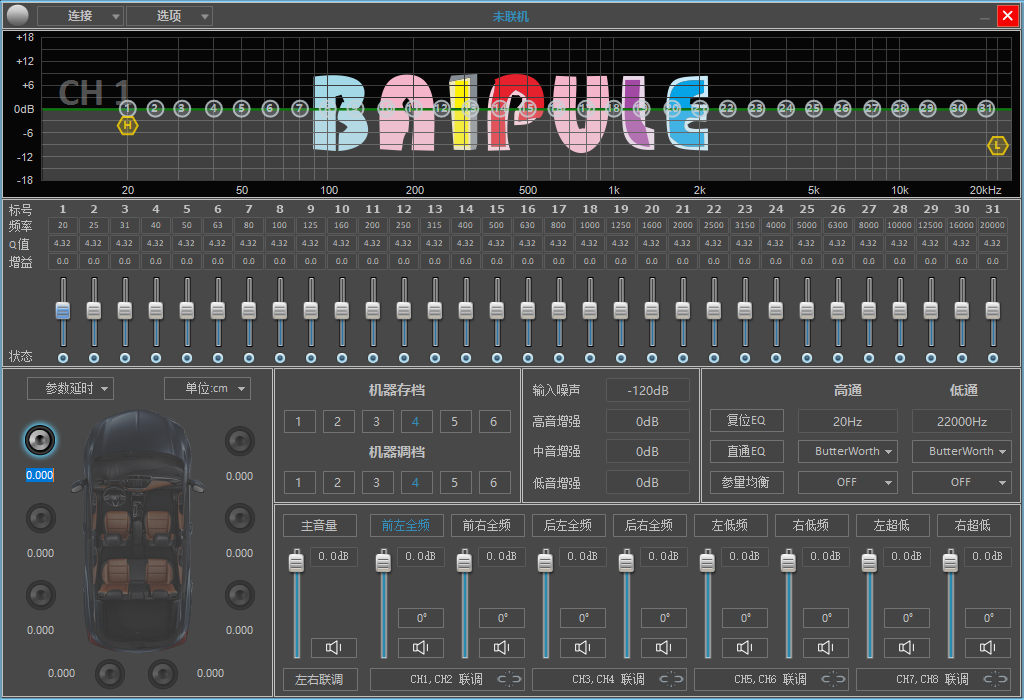1024x700 pixels.
Task: Select the front-left speaker icon
Action: click(40, 441)
